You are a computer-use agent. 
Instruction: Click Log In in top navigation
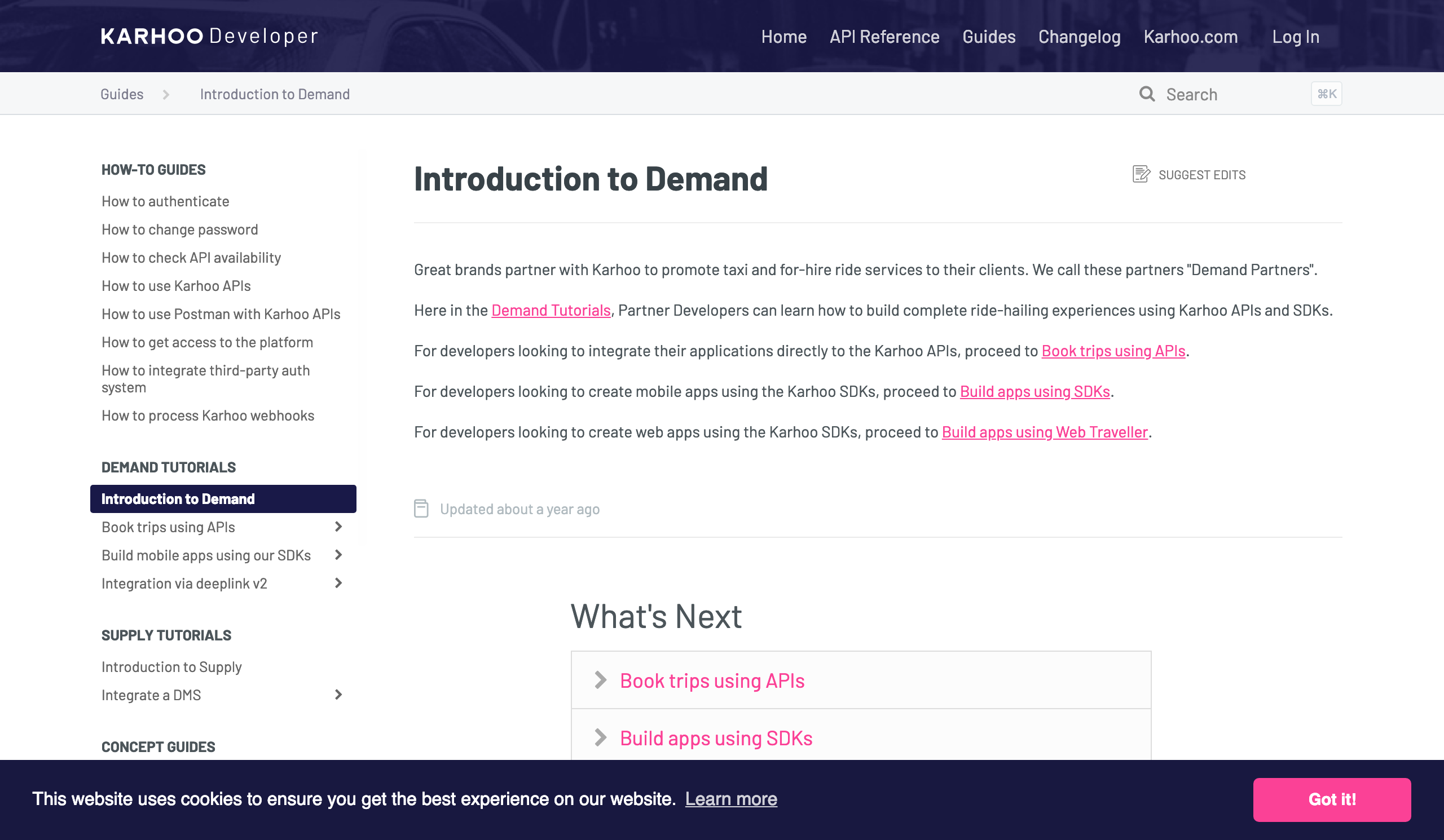coord(1296,37)
